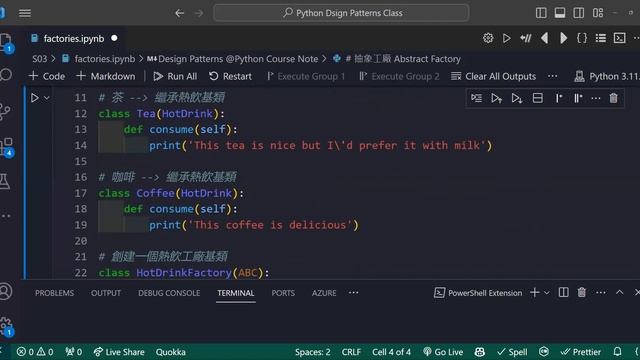The height and width of the screenshot is (360, 640).
Task: Click run by line icon in cell toolbar
Action: click(x=476, y=98)
